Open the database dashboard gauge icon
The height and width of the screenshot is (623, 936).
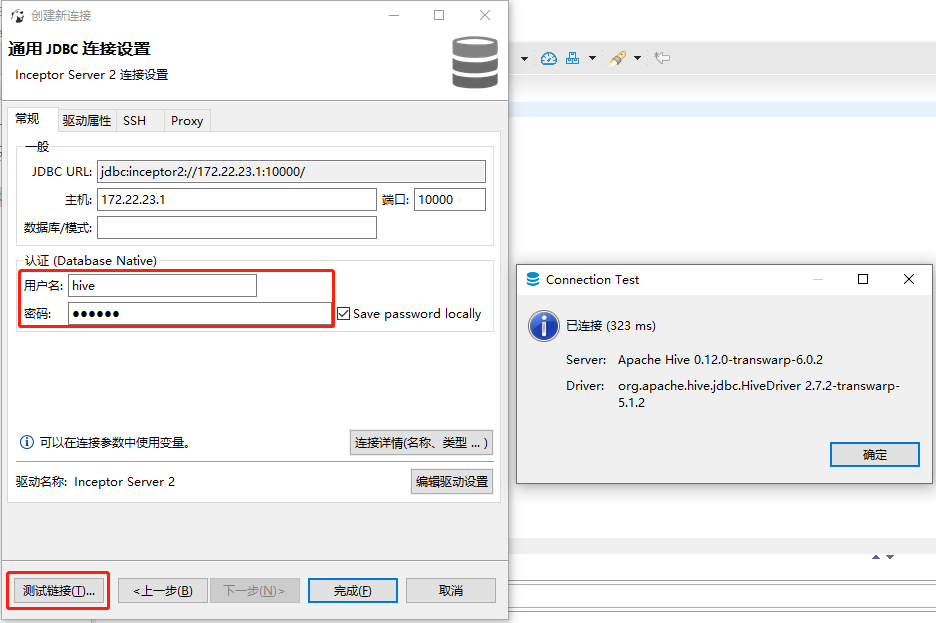click(x=549, y=58)
